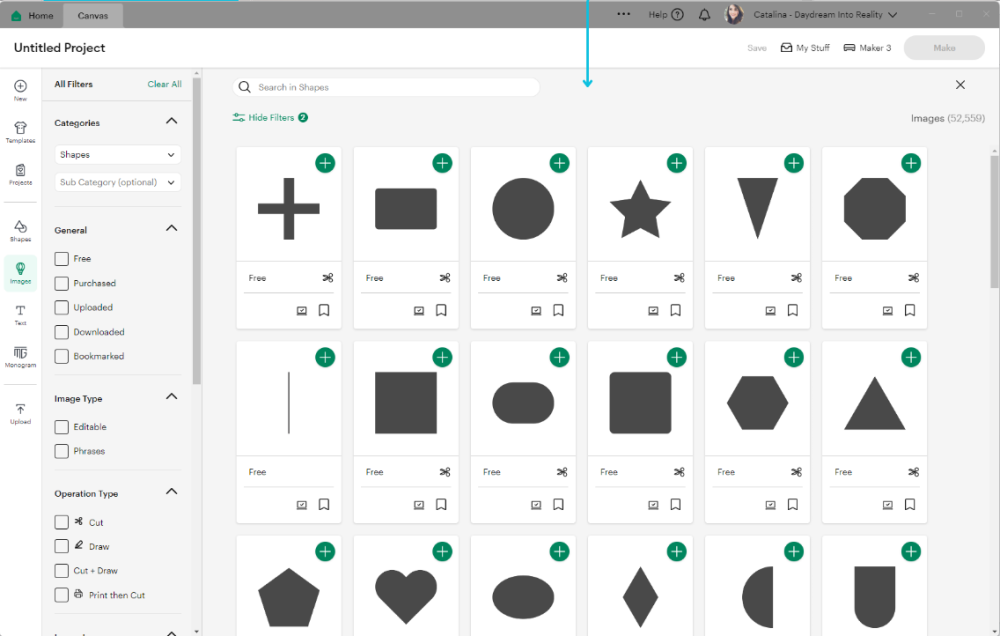
Task: Collapse the Image Type filter section
Action: tap(172, 397)
